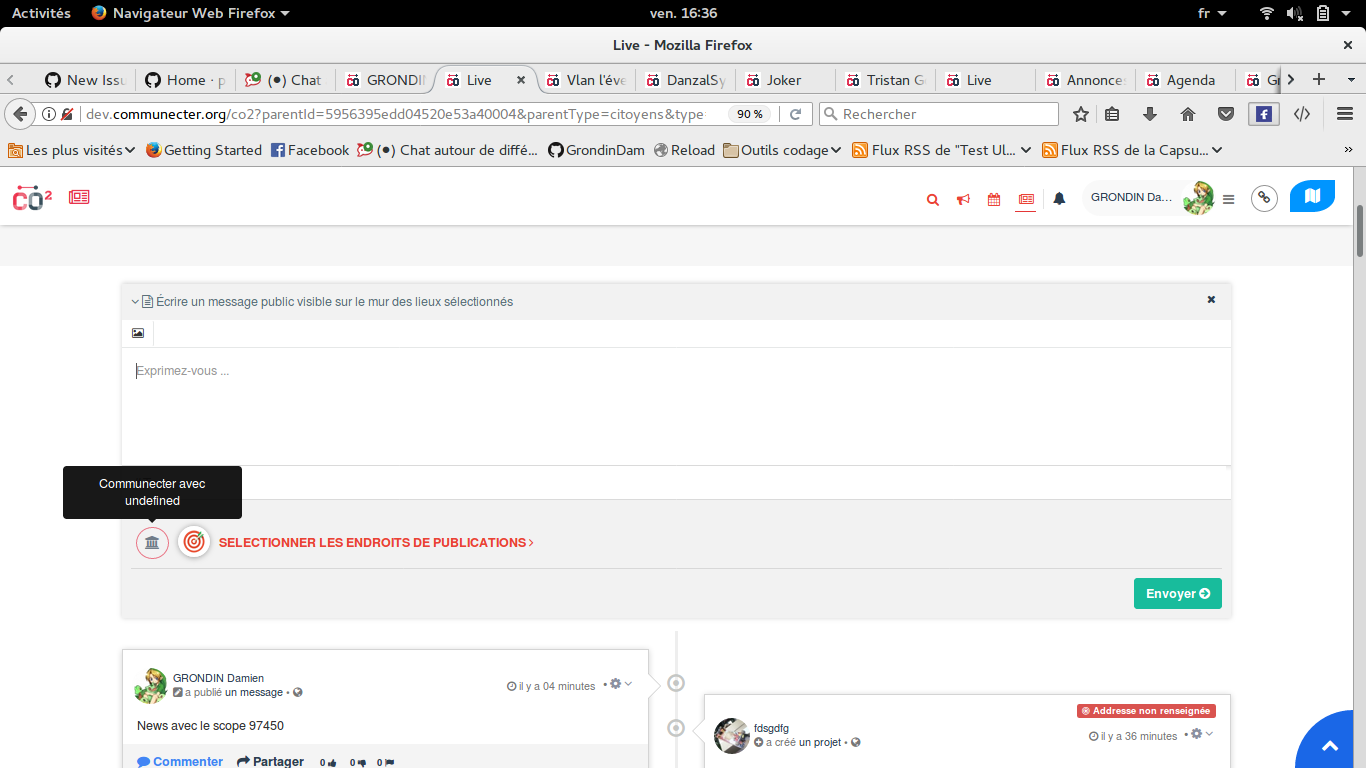Switch to the 'Vlan l'éve' tab
This screenshot has height=768, width=1366.
(585, 80)
